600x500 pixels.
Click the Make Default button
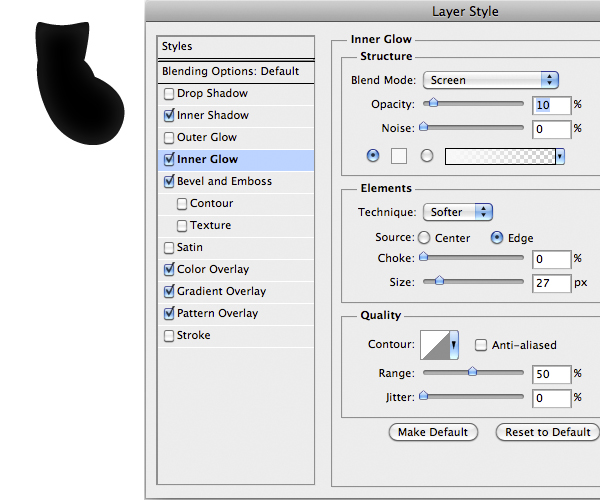(432, 432)
